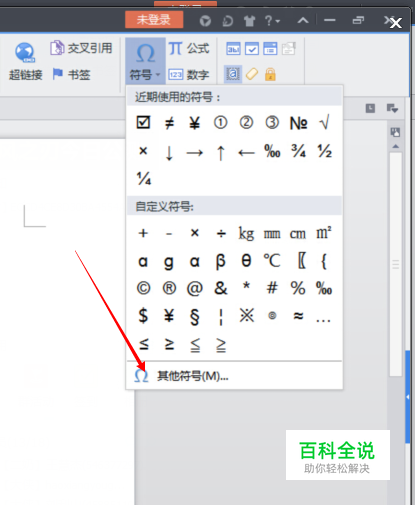The width and height of the screenshot is (415, 505).
Task: Insert a drop-down form field
Action: 270,49
